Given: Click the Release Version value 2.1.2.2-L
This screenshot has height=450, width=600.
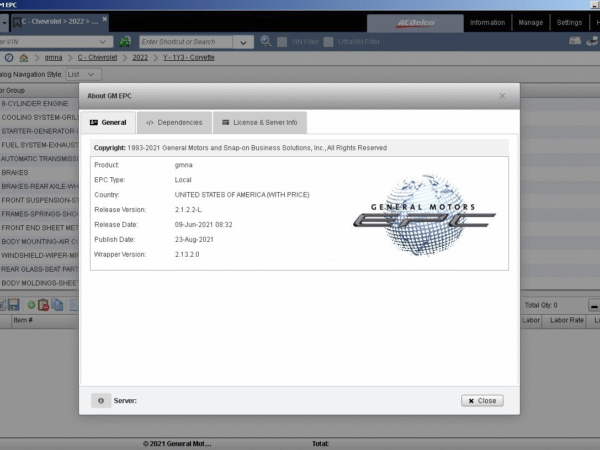Looking at the screenshot, I should point(188,210).
